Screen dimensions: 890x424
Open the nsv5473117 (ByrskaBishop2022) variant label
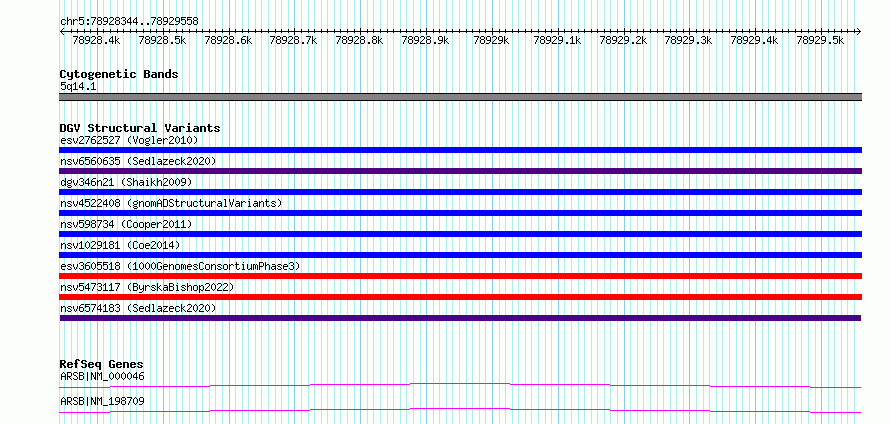[x=147, y=287]
